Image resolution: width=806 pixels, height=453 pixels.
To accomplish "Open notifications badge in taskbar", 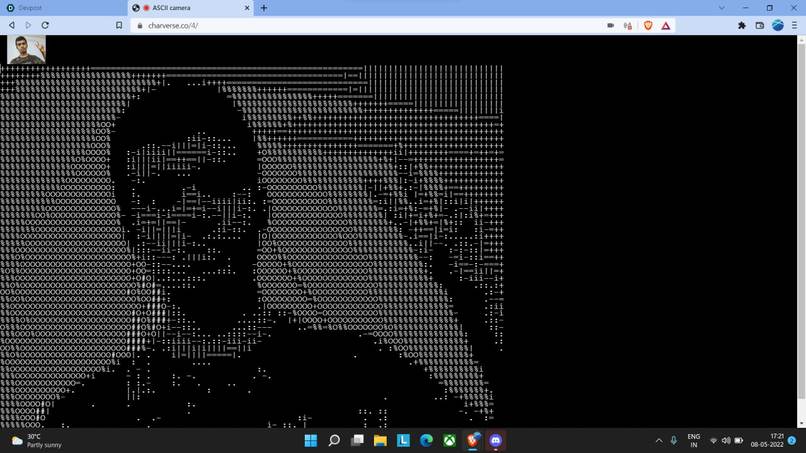I will pos(792,441).
